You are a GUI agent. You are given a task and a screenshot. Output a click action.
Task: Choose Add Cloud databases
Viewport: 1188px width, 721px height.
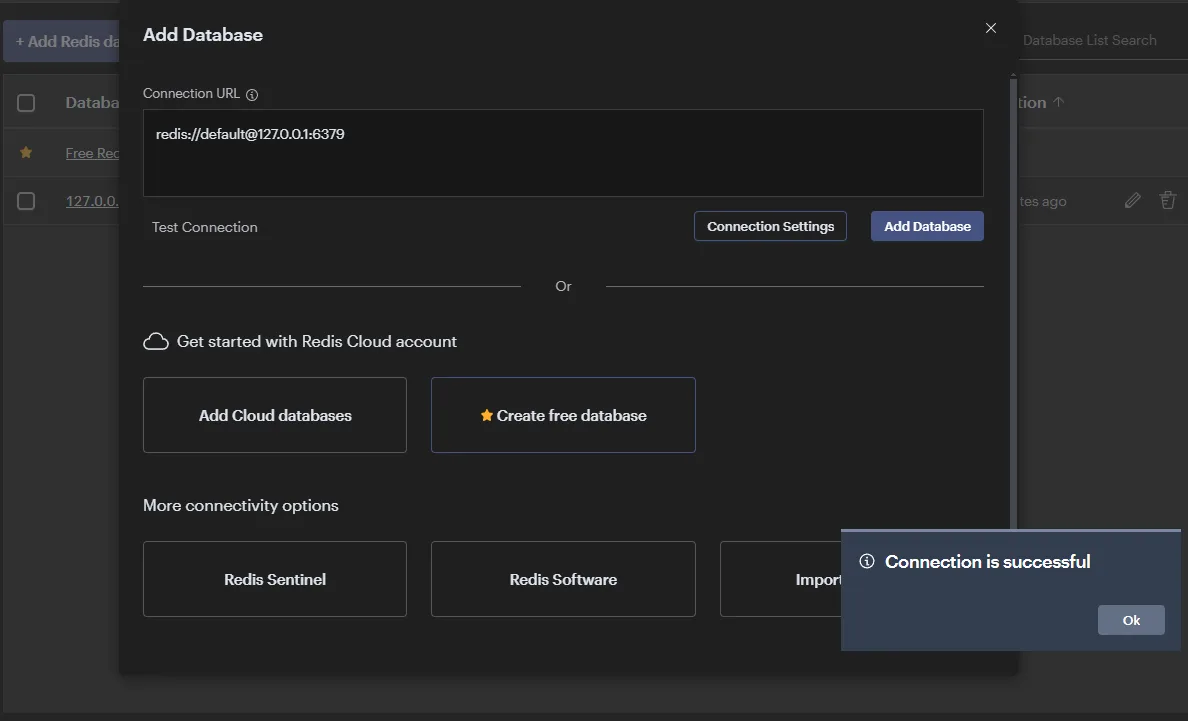(x=275, y=415)
